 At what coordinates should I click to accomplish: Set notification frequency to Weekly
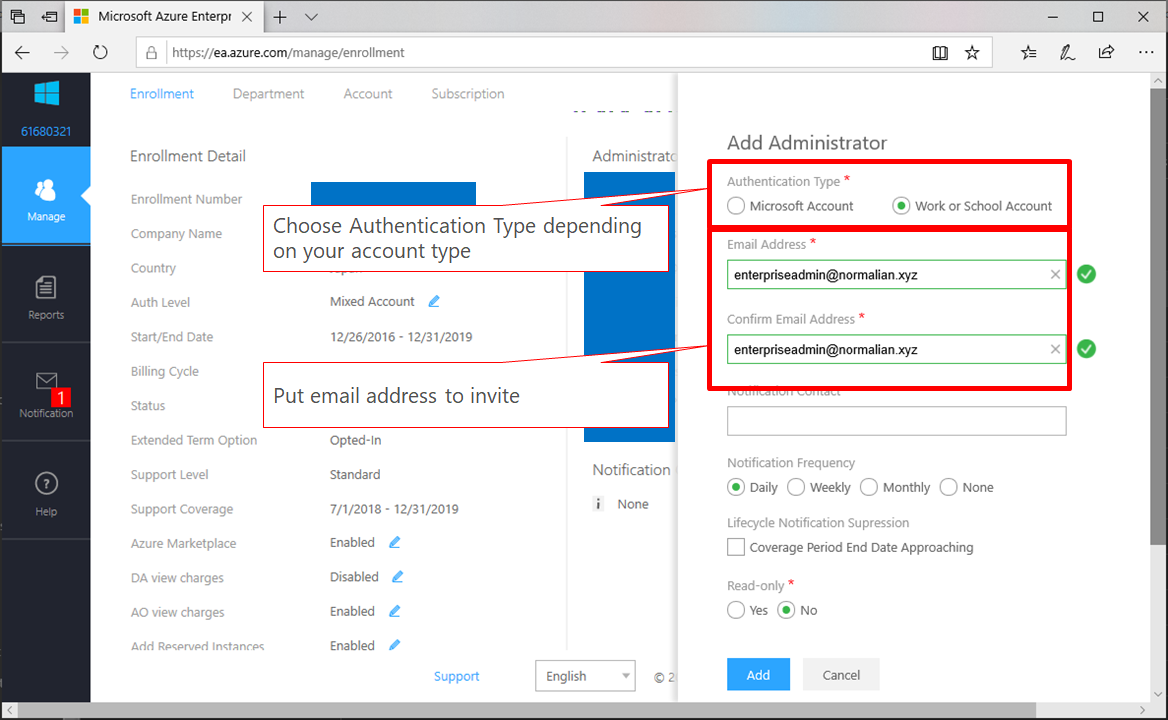pyautogui.click(x=796, y=488)
